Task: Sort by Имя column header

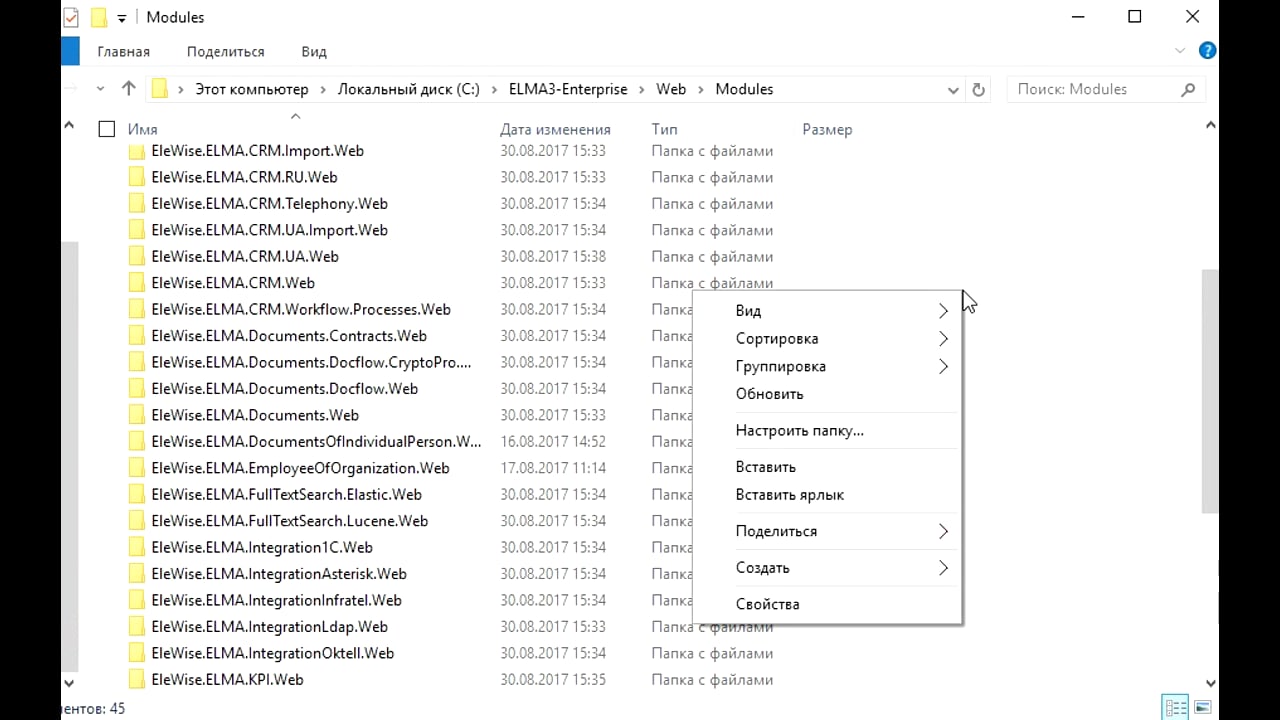Action: [x=142, y=129]
